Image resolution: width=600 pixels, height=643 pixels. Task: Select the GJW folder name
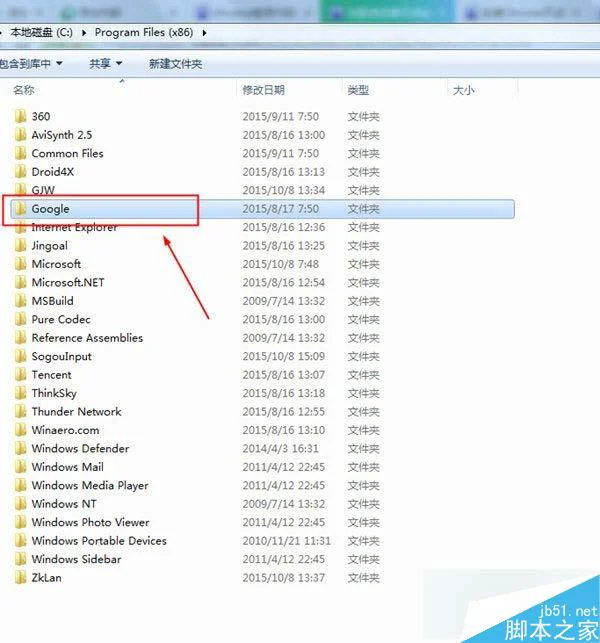(x=43, y=190)
